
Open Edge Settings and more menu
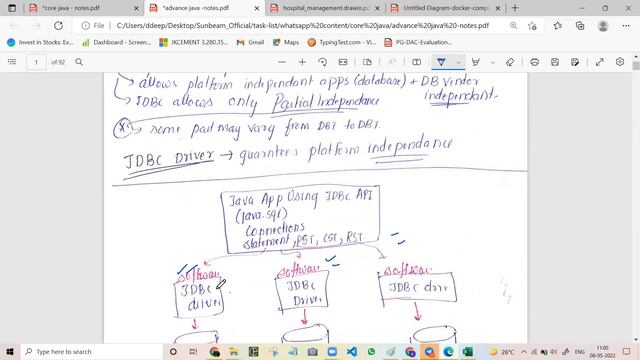[626, 26]
